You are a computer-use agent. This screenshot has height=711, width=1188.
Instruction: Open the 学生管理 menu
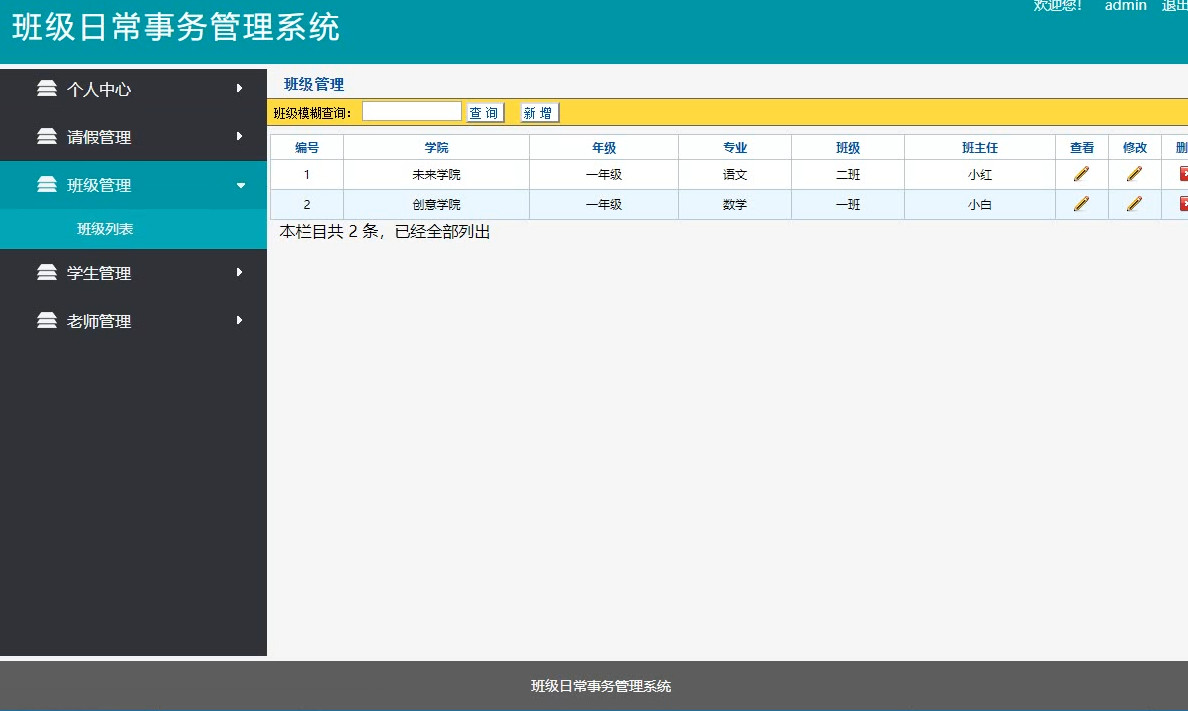pos(133,272)
